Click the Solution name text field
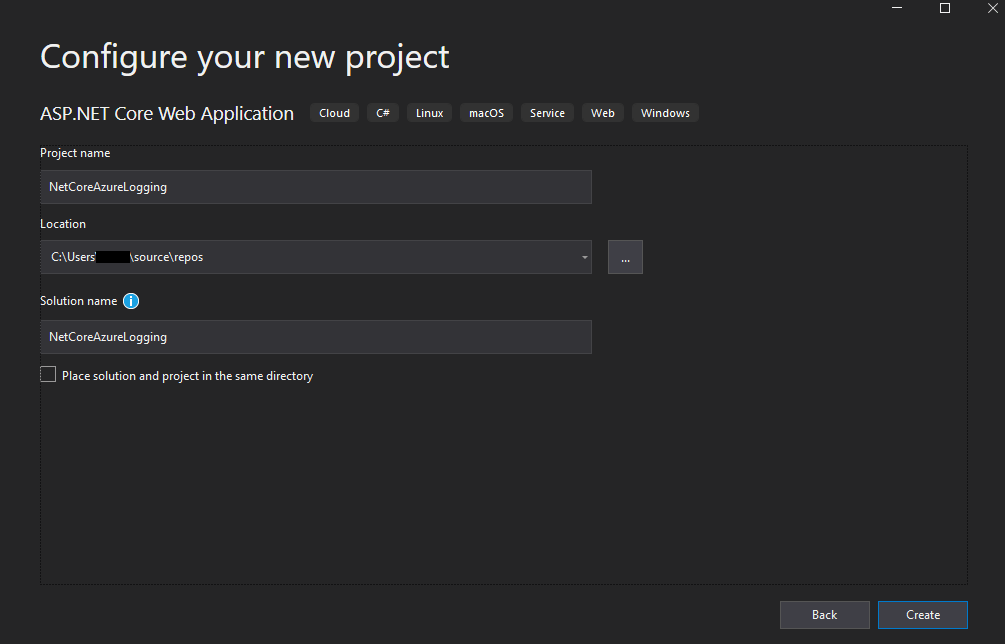The height and width of the screenshot is (644, 1005). [x=315, y=337]
